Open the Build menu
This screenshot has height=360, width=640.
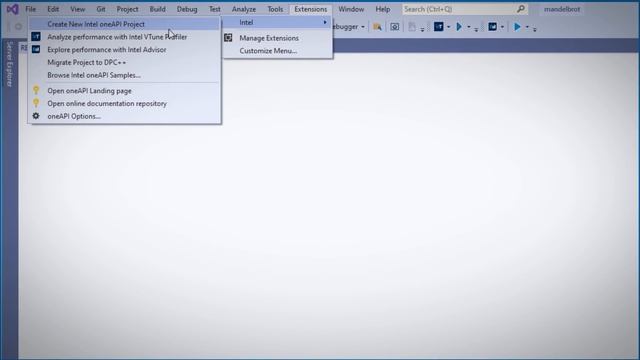[158, 9]
